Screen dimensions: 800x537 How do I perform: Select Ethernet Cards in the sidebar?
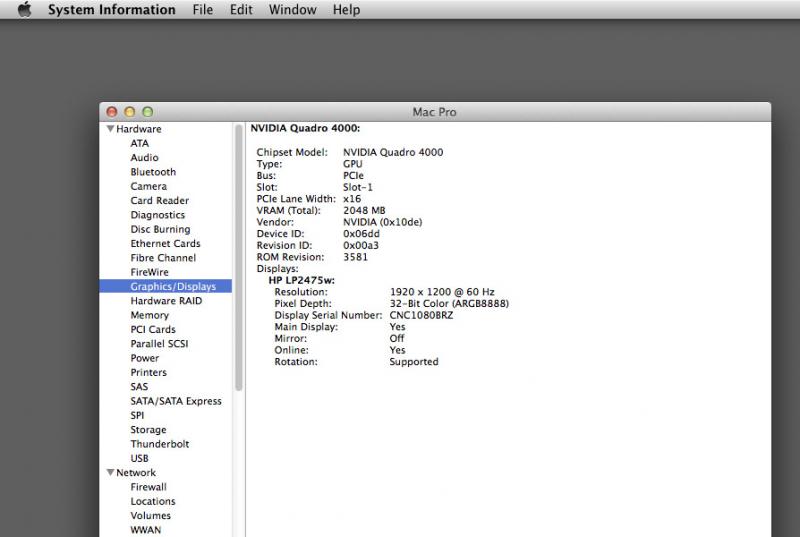(x=165, y=243)
